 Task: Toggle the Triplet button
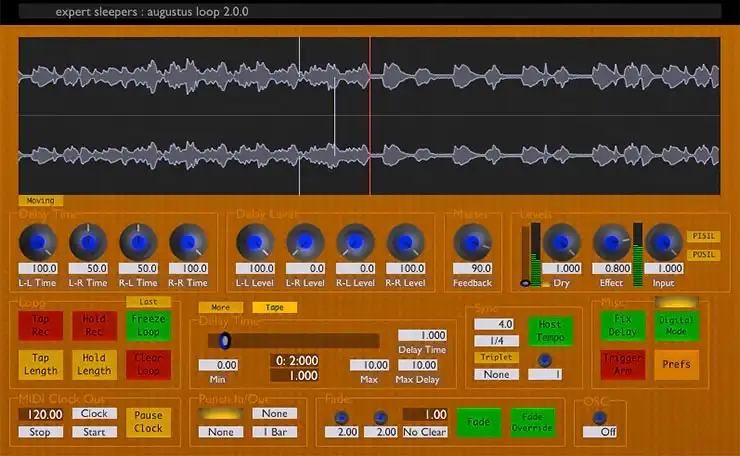click(x=496, y=357)
